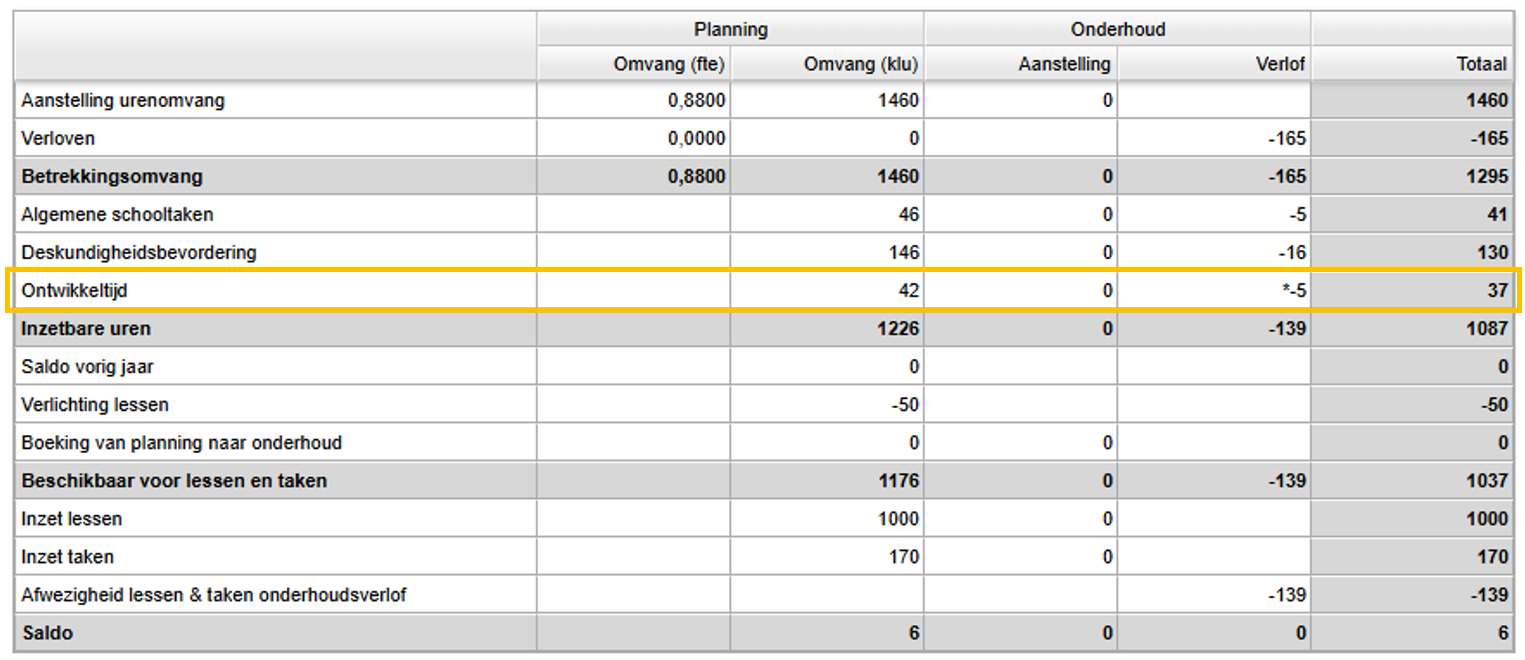Click the Verlof column header
The height and width of the screenshot is (660, 1525).
coord(1280,64)
